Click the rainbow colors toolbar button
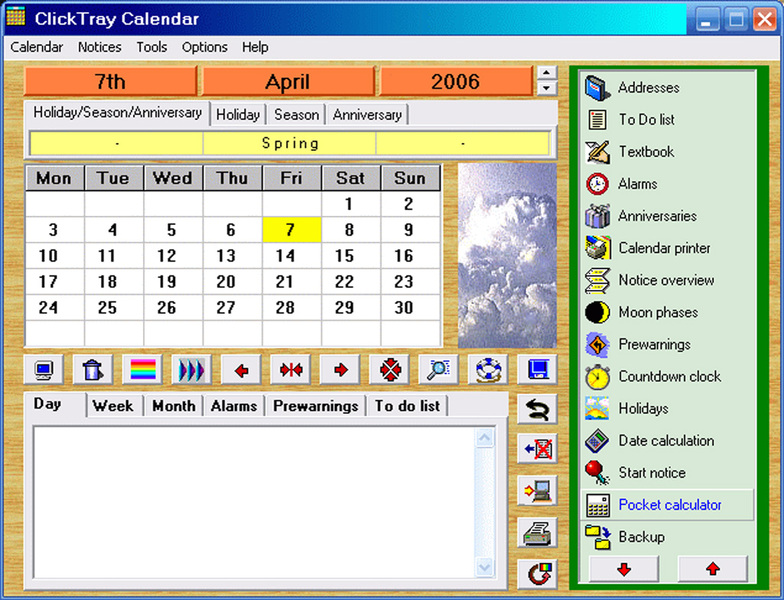Viewport: 784px width, 600px height. 142,370
